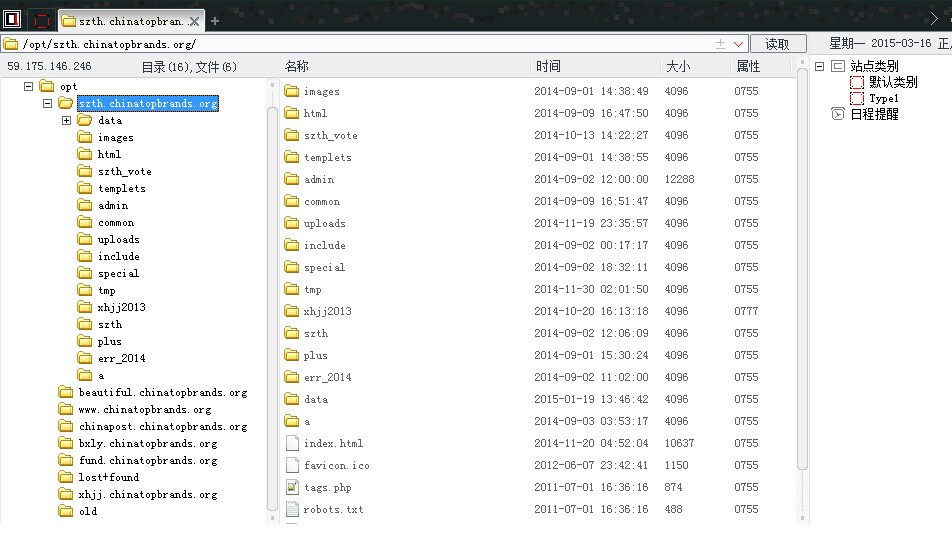Expand the data folder in tree
Viewport: 952px width, 537px height.
coord(66,120)
